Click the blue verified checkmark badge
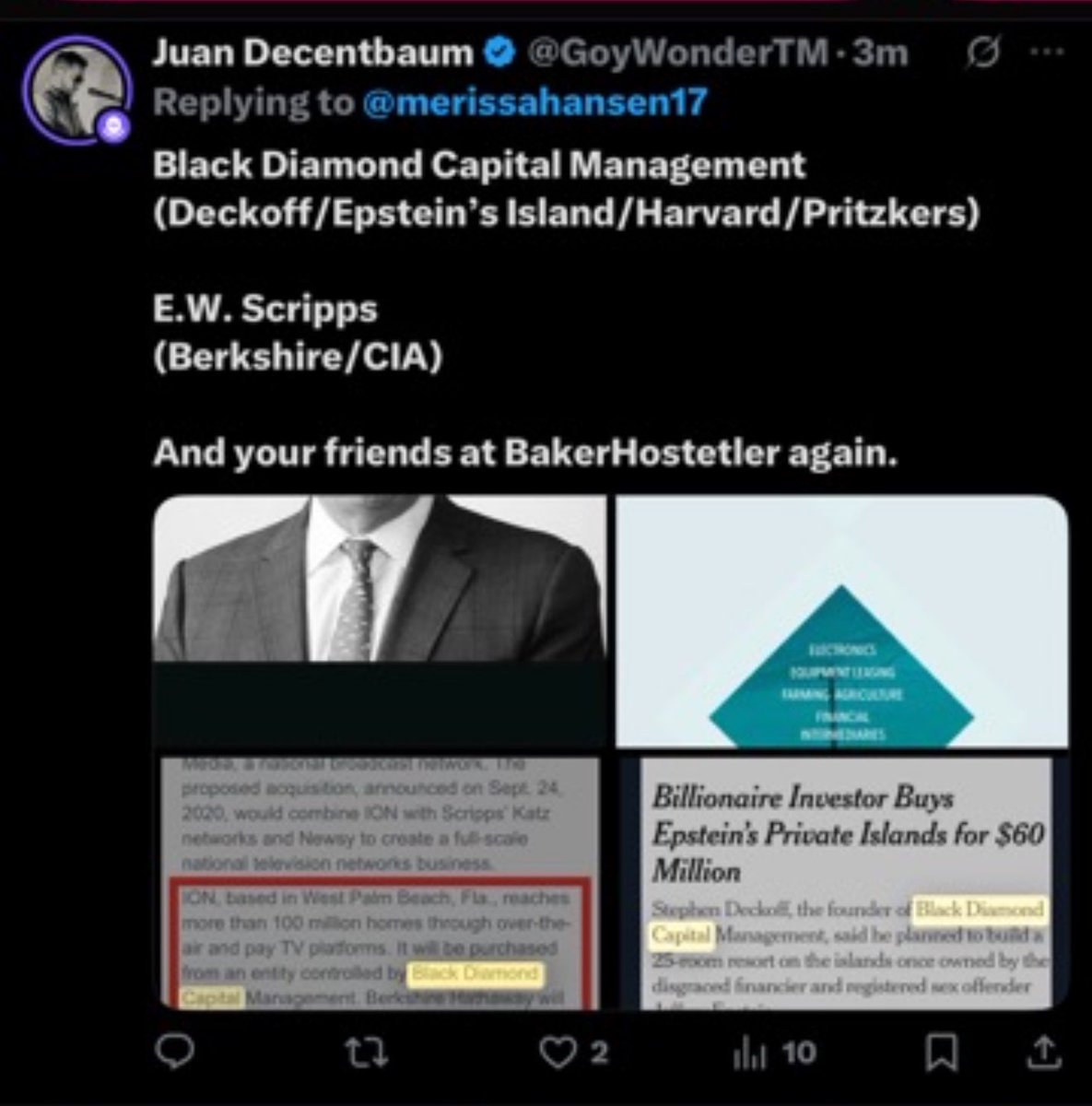Image resolution: width=1092 pixels, height=1106 pixels. point(500,54)
